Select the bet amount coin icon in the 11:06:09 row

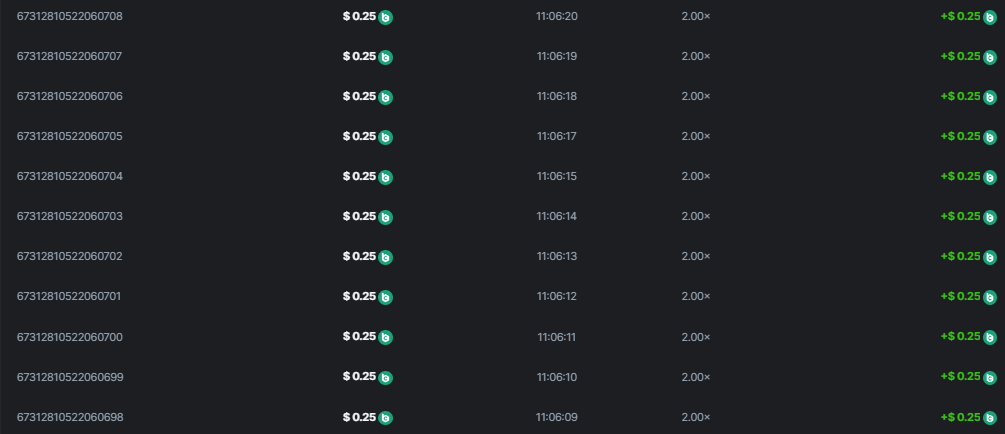(x=386, y=417)
